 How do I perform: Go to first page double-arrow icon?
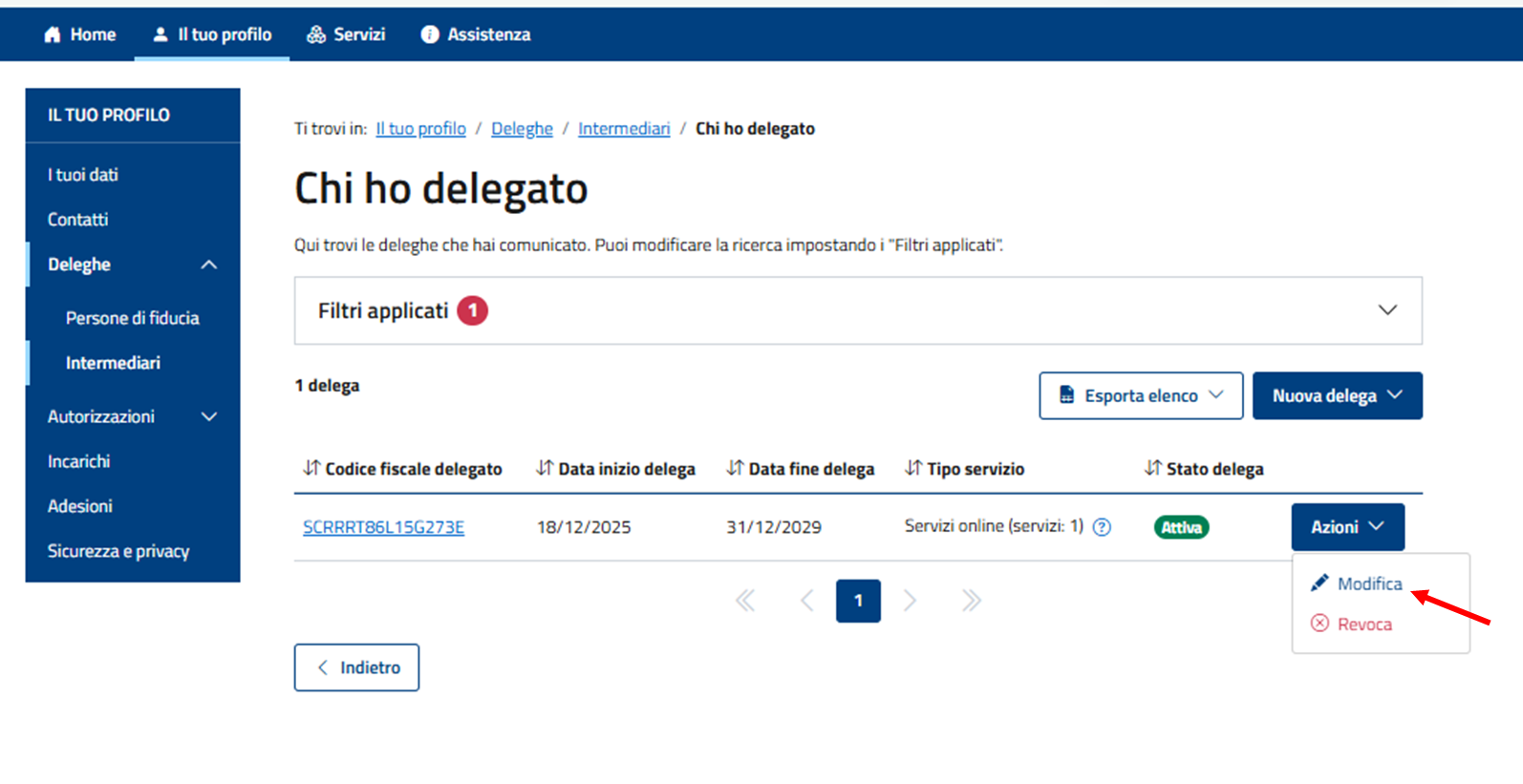pyautogui.click(x=745, y=601)
